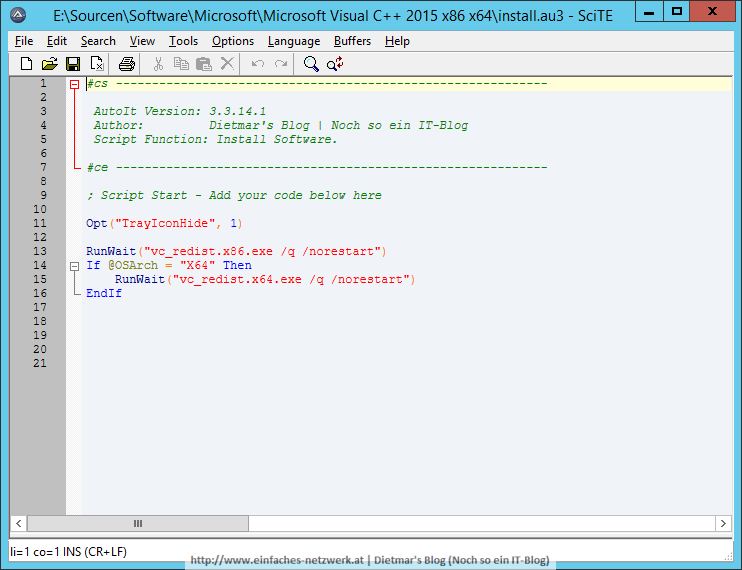
Task: Click the New document toolbar icon
Action: tap(26, 63)
